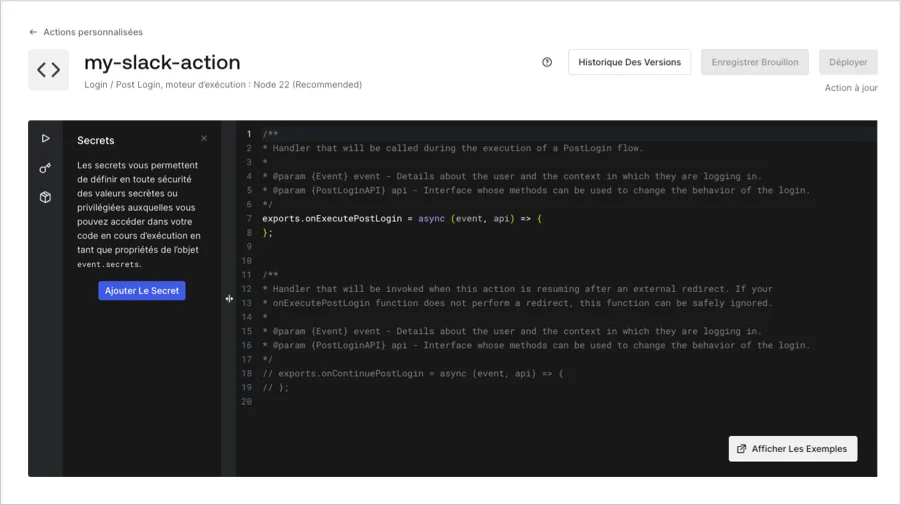This screenshot has width=901, height=505.
Task: Click the closing '};' on line 8
Action: point(268,233)
